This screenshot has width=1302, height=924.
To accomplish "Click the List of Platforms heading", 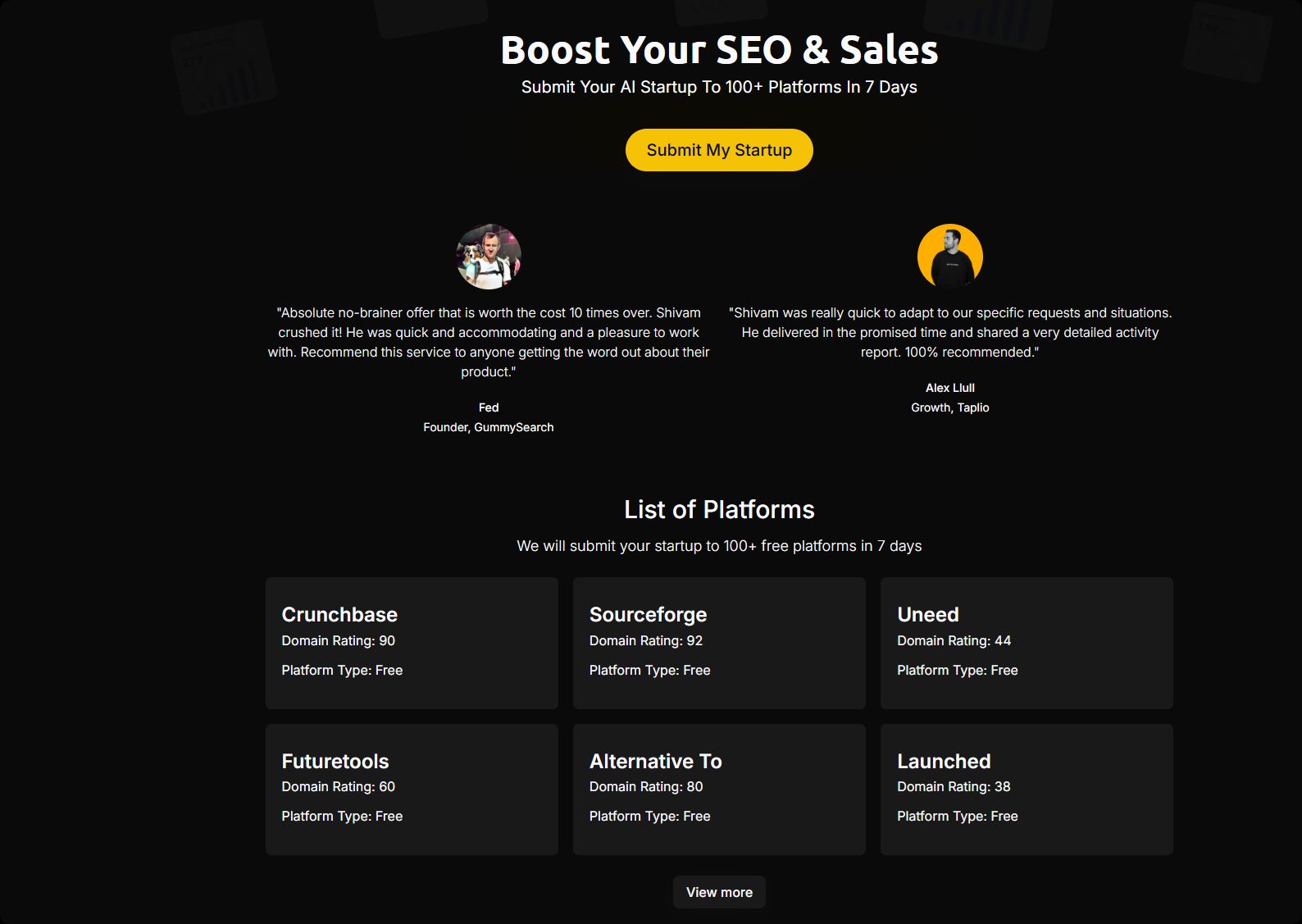I will pos(719,510).
